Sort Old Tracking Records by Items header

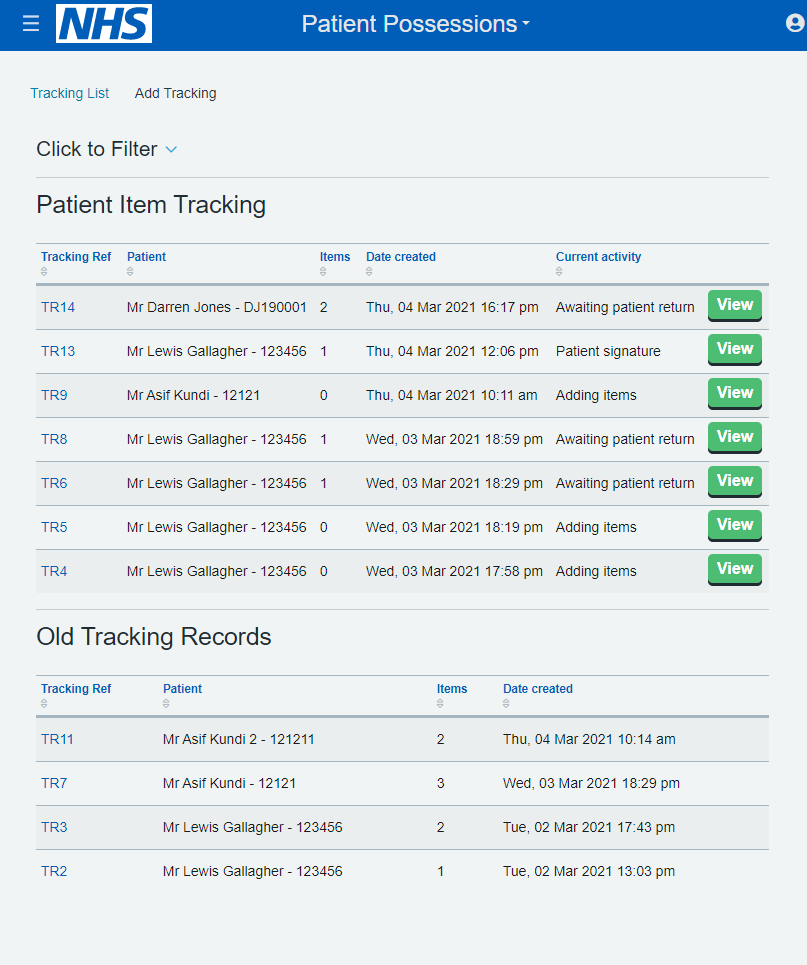(x=452, y=689)
